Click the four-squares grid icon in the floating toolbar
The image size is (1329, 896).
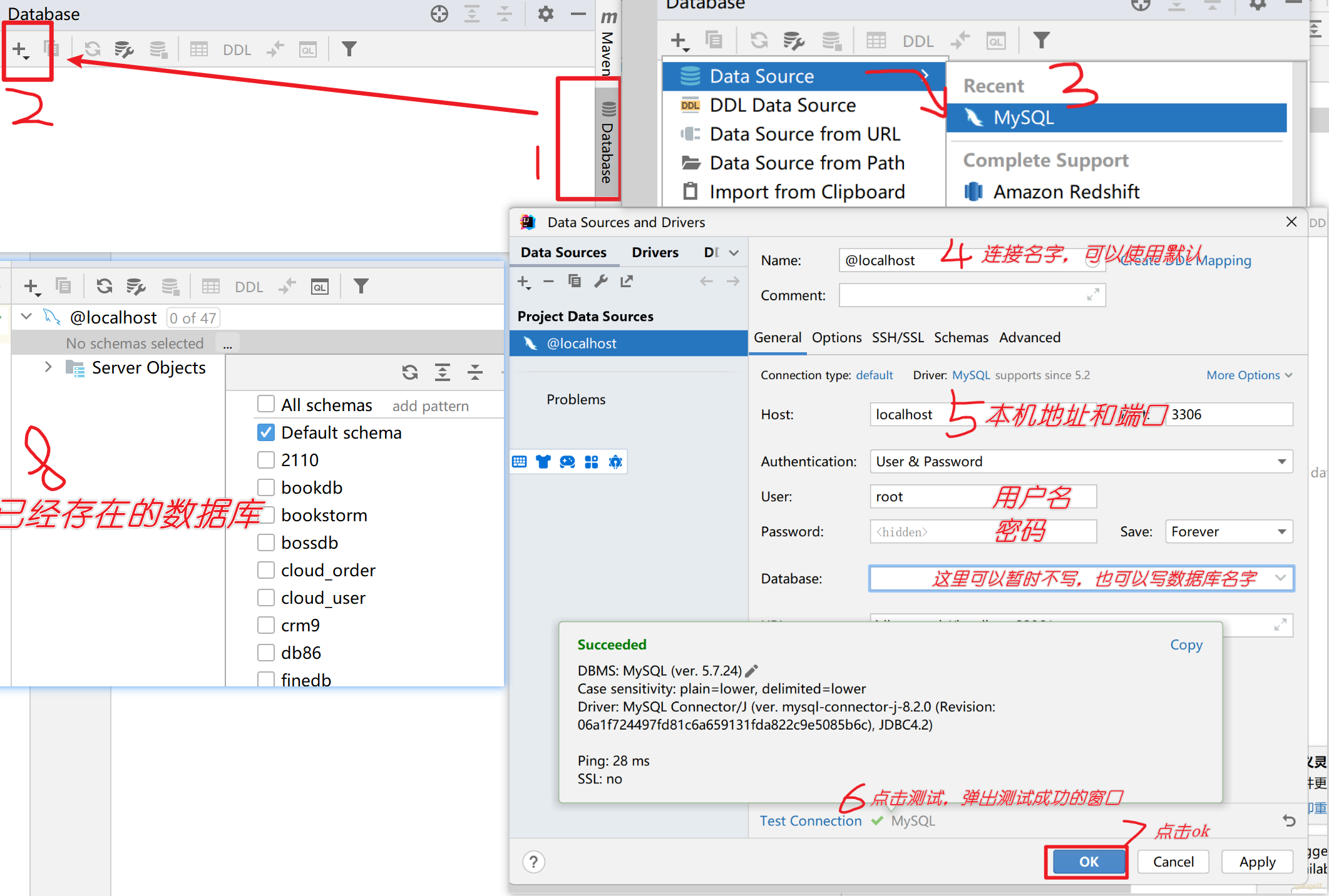[592, 462]
